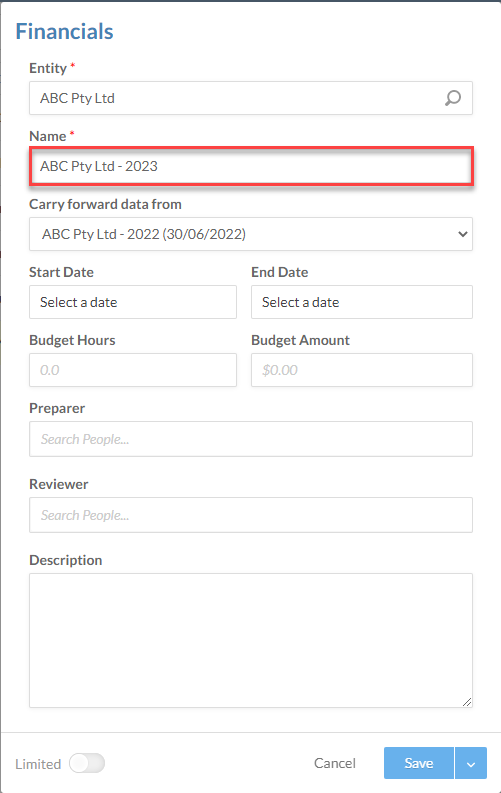501x793 pixels.
Task: Click the blue Save button
Action: 419,763
